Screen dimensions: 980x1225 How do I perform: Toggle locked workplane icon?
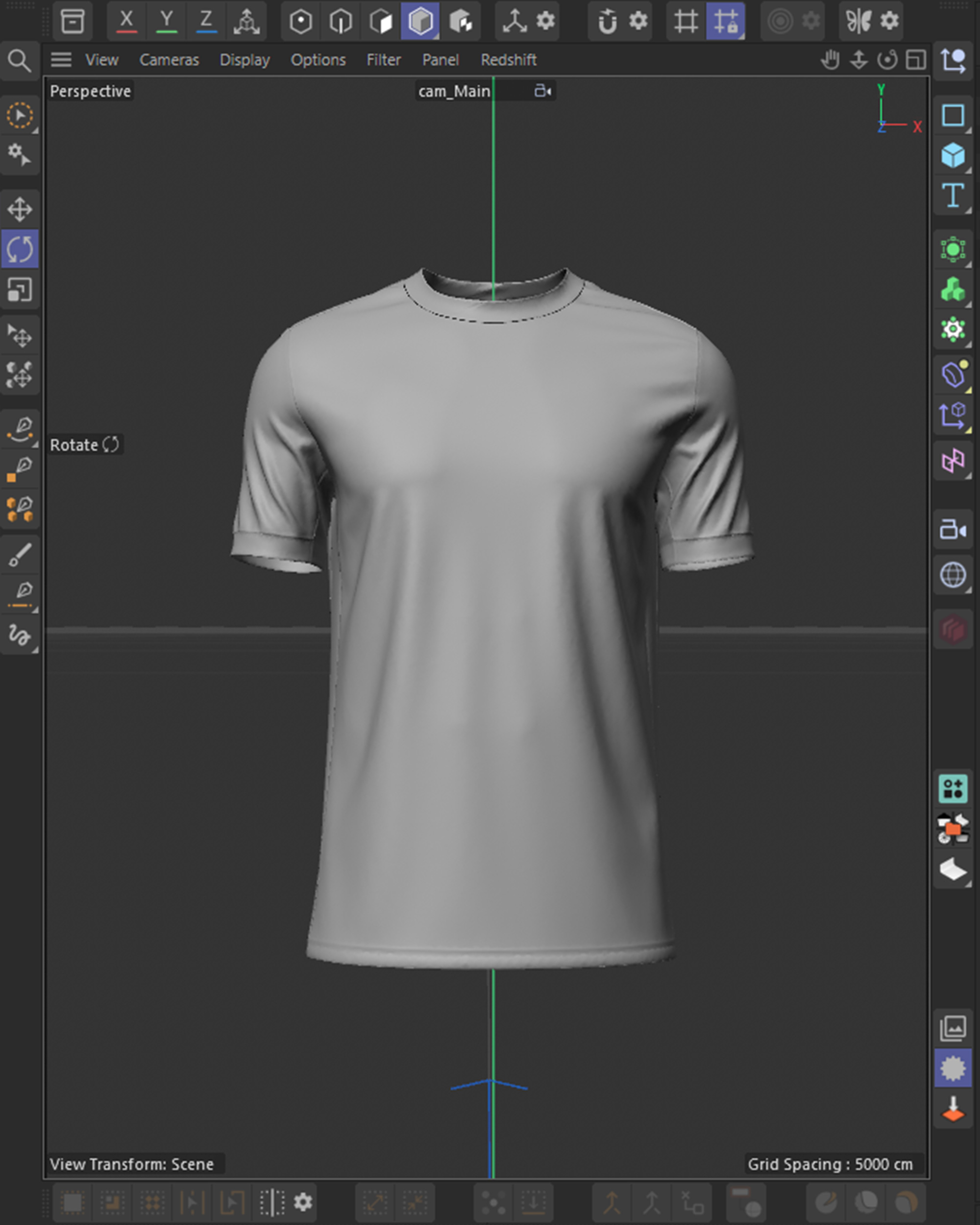coord(726,21)
